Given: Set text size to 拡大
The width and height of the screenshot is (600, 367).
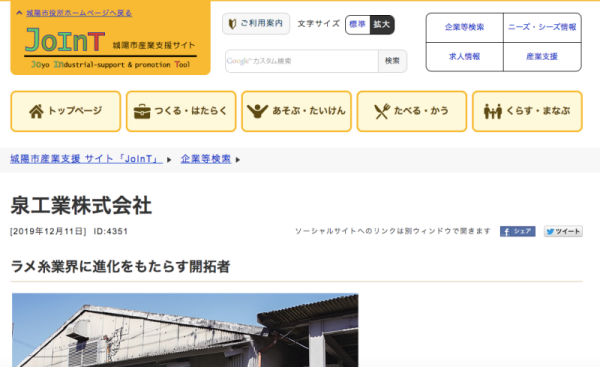Looking at the screenshot, I should tap(382, 24).
